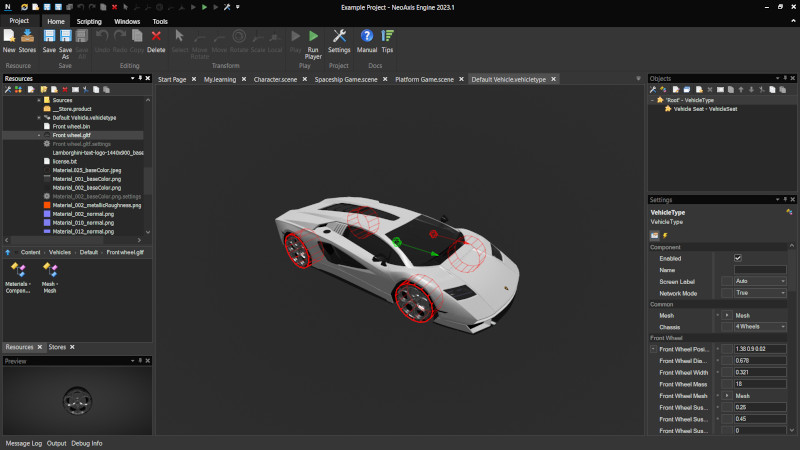Screen dimensions: 800x450
Task: Collapse the 'Root' VehicleType tree node
Action: click(652, 101)
